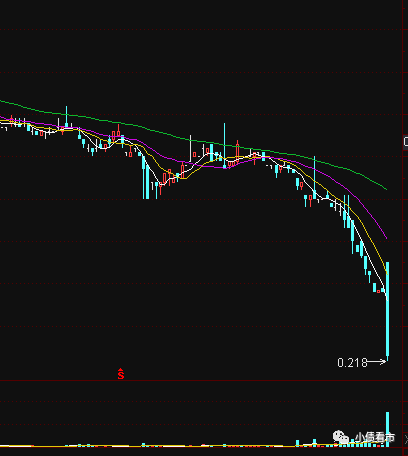Select the latest long cyan candlestick
Image resolution: width=408 pixels, height=456 pixels.
(387, 311)
